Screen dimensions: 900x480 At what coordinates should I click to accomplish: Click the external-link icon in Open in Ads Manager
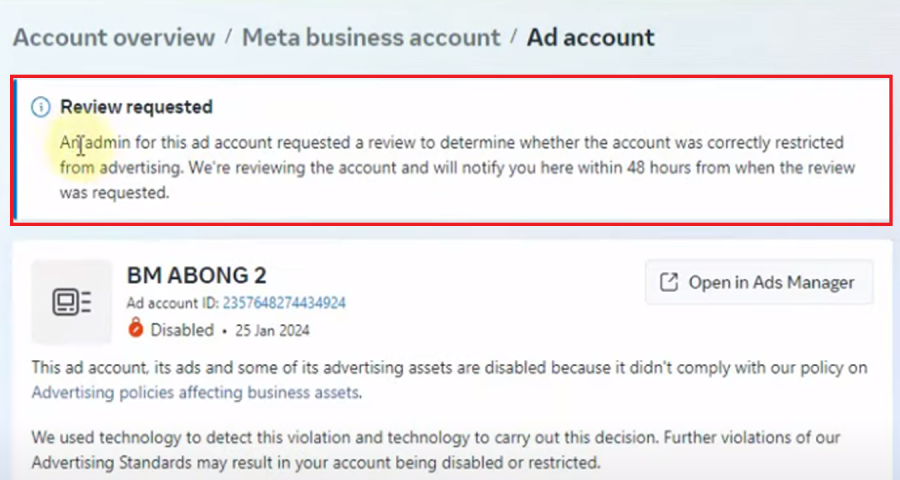click(x=669, y=282)
